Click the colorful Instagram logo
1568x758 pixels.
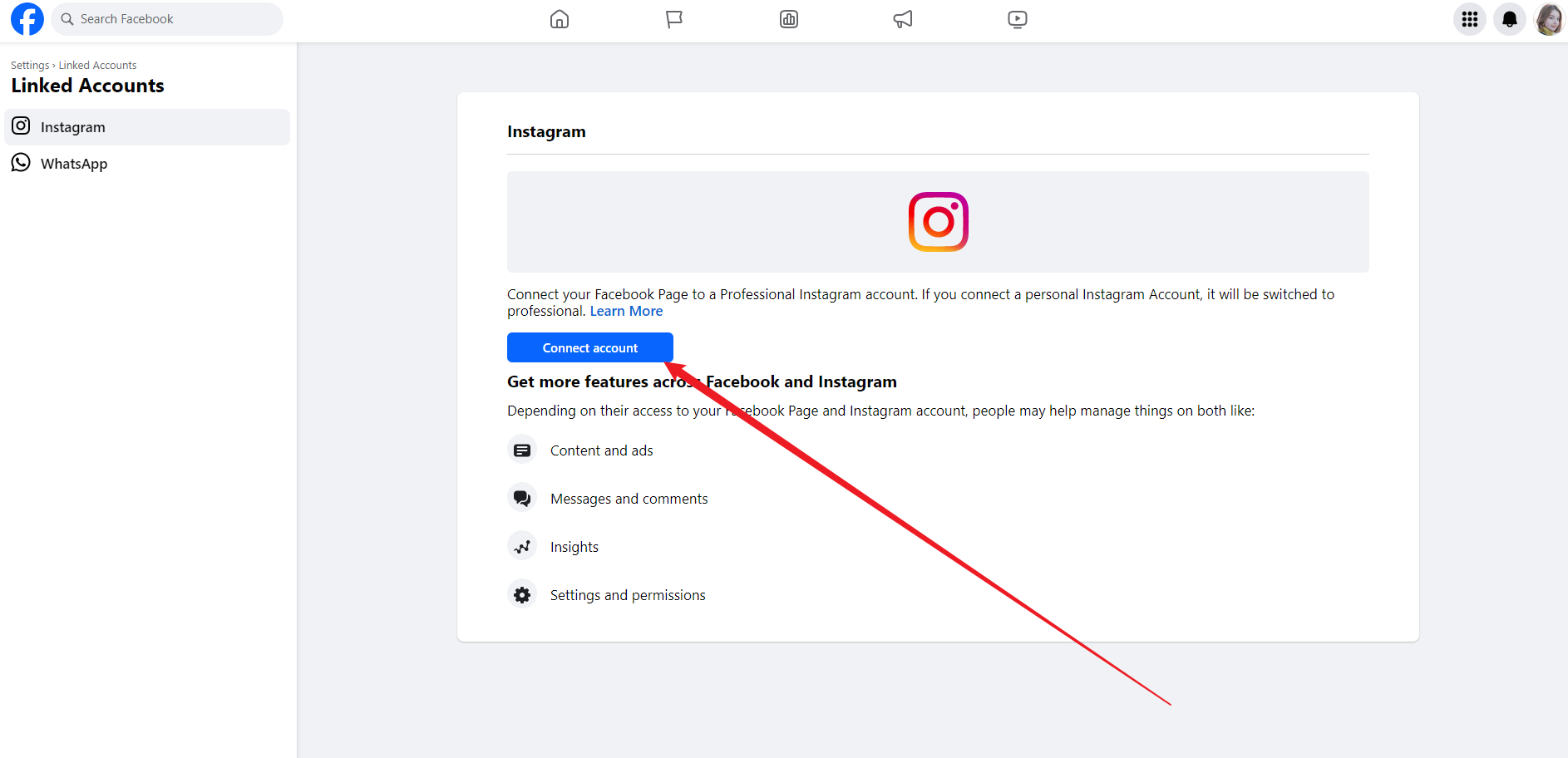coord(939,222)
